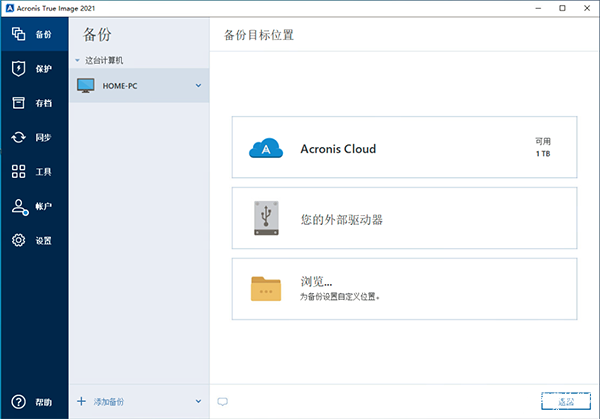Open the 帐户 (Account) section

pyautogui.click(x=33, y=206)
